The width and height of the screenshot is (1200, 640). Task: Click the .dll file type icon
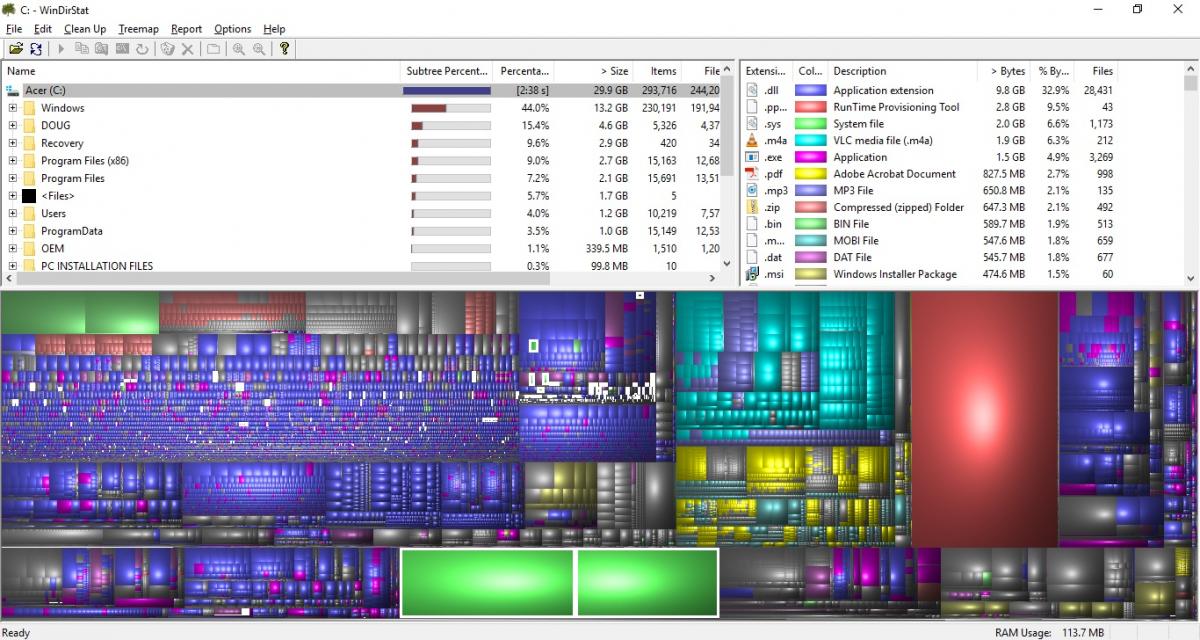click(x=754, y=90)
